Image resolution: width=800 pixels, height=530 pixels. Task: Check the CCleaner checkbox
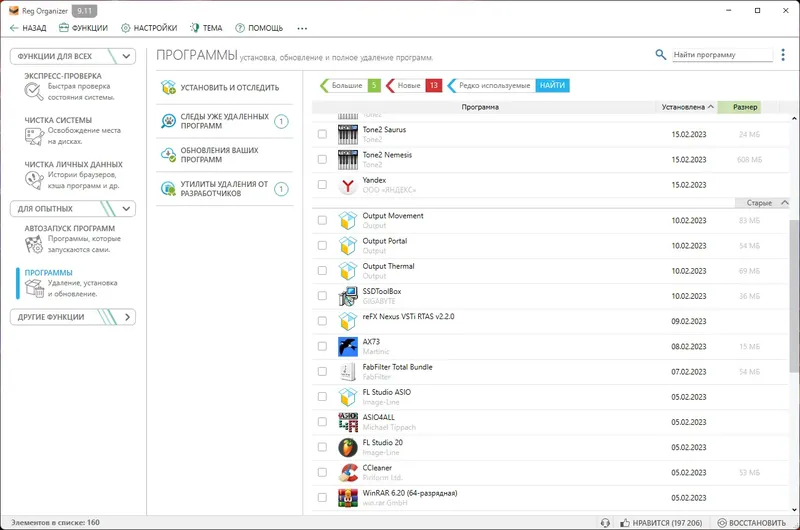pyautogui.click(x=322, y=472)
